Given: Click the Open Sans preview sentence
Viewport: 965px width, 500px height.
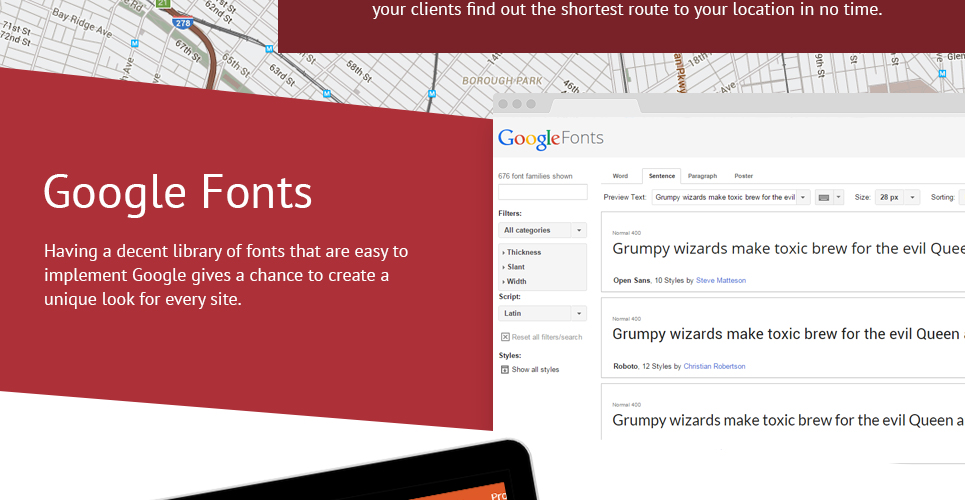Looking at the screenshot, I should (x=788, y=249).
